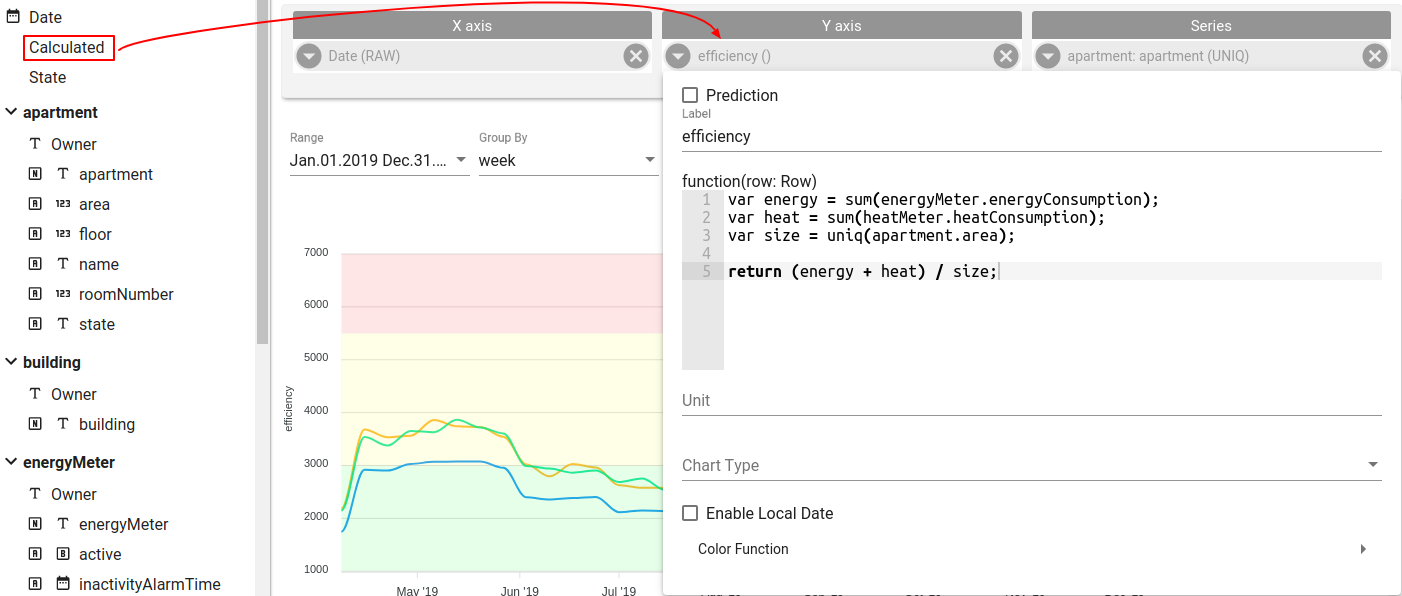Screen dimensions: 1402x596
Task: Click the T icon of apartment Owner
Action: (x=35, y=144)
